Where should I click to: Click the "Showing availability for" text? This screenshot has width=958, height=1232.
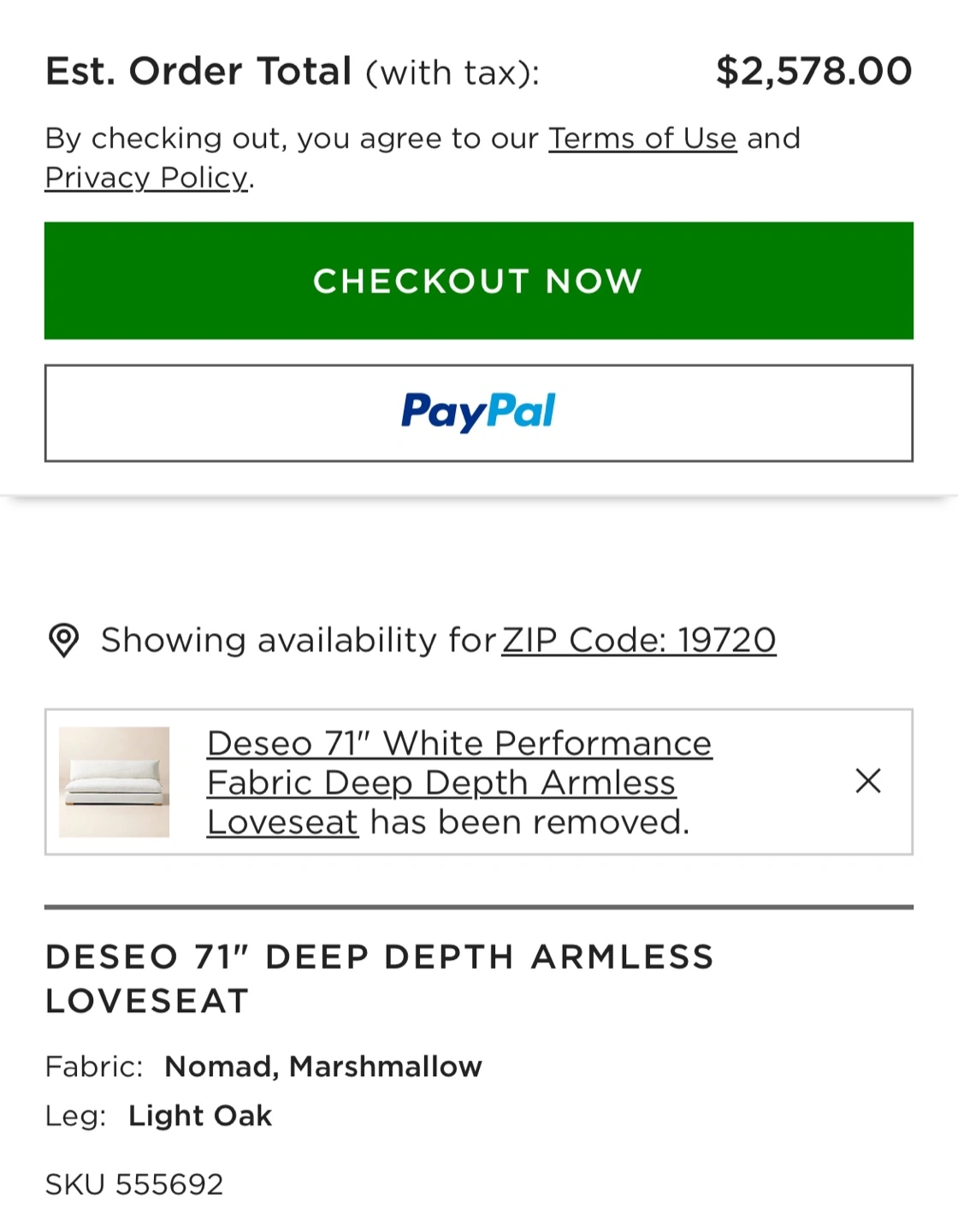[x=299, y=640]
